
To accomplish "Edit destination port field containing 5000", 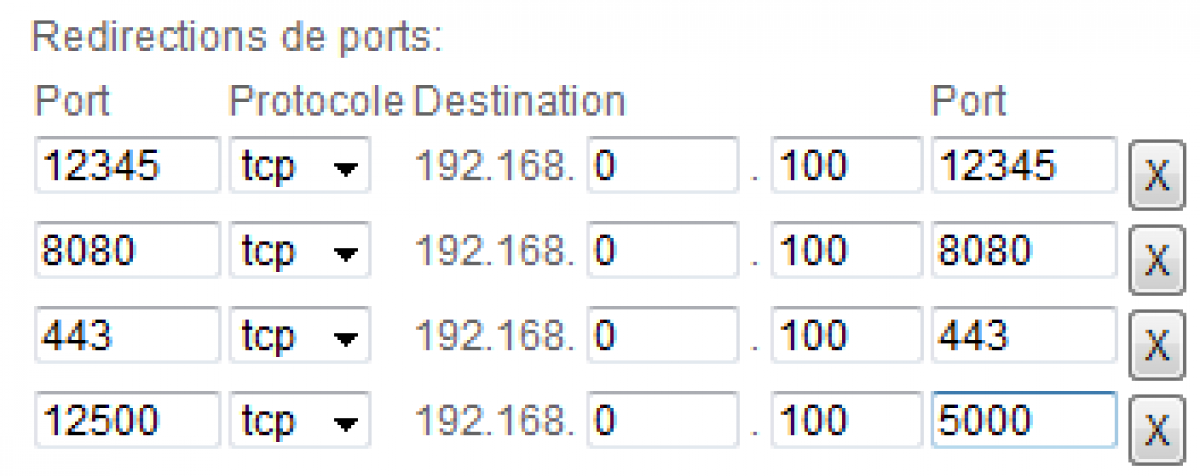I will tap(1023, 420).
